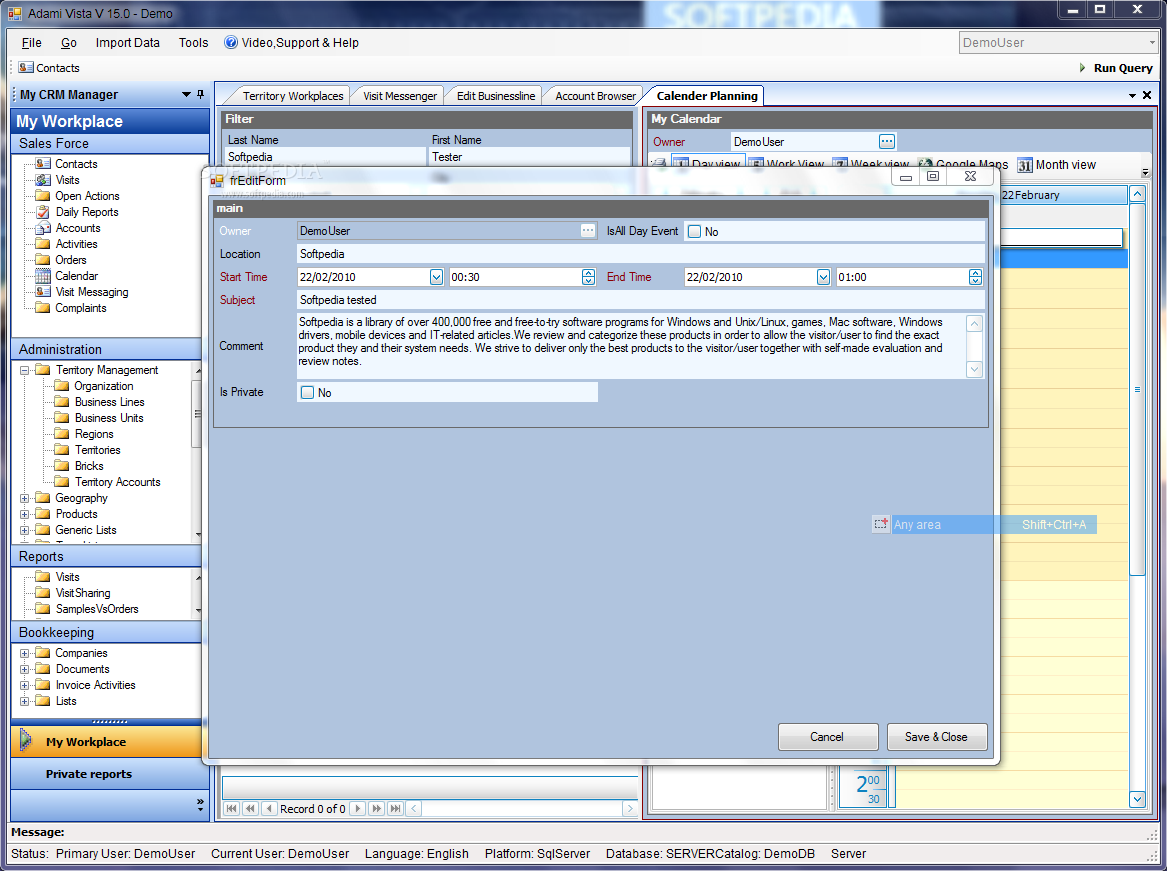
Task: Open the My CRM Manager dropdown arrow
Action: click(x=186, y=95)
